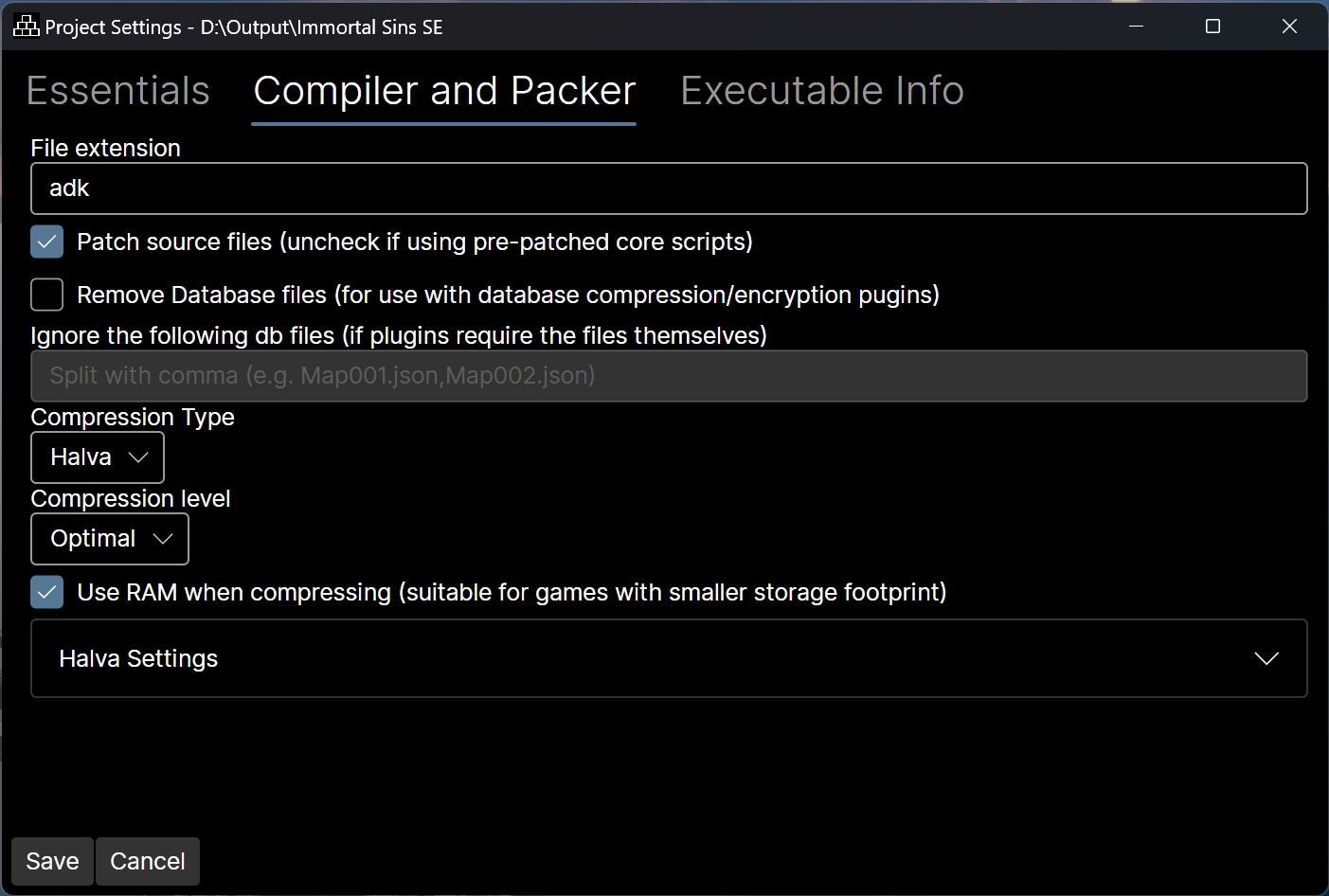Image resolution: width=1329 pixels, height=896 pixels.
Task: Click the chevron arrow in Halva Settings
Action: point(1266,658)
